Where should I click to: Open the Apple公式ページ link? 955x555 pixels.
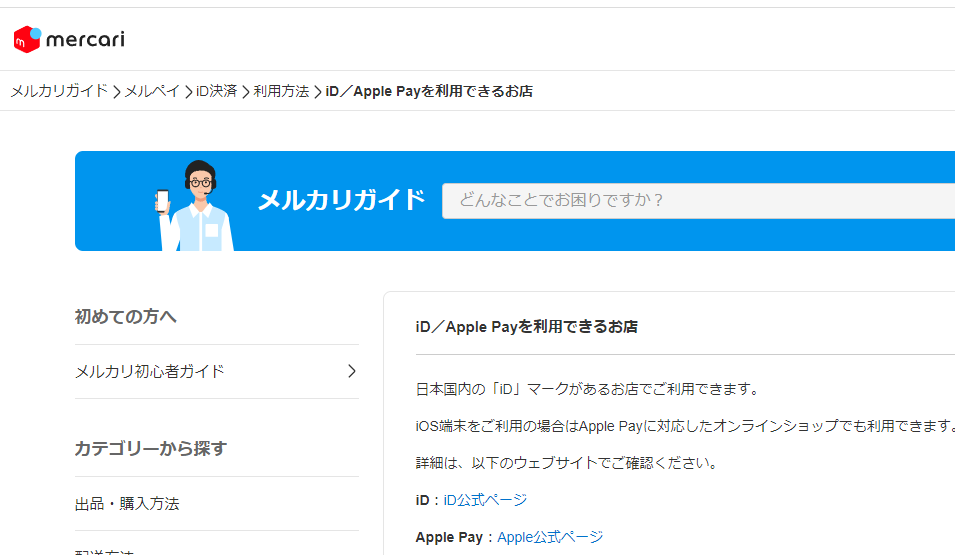pyautogui.click(x=549, y=537)
